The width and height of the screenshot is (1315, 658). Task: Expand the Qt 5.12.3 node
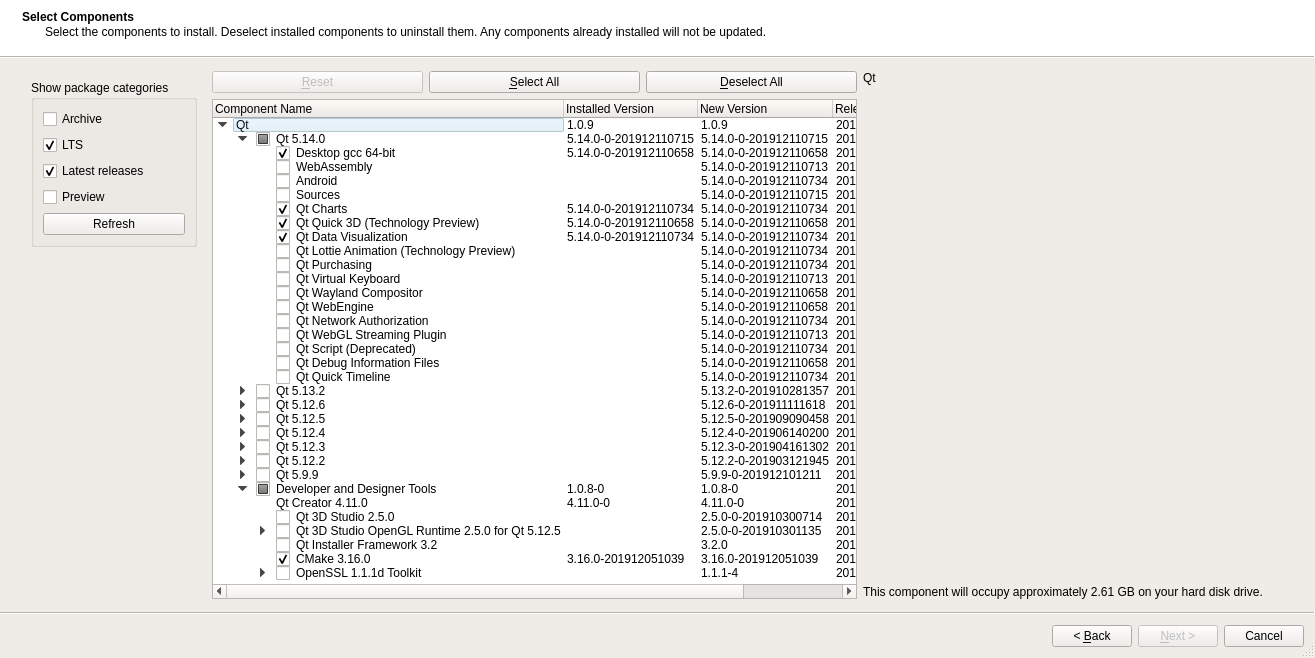click(242, 447)
